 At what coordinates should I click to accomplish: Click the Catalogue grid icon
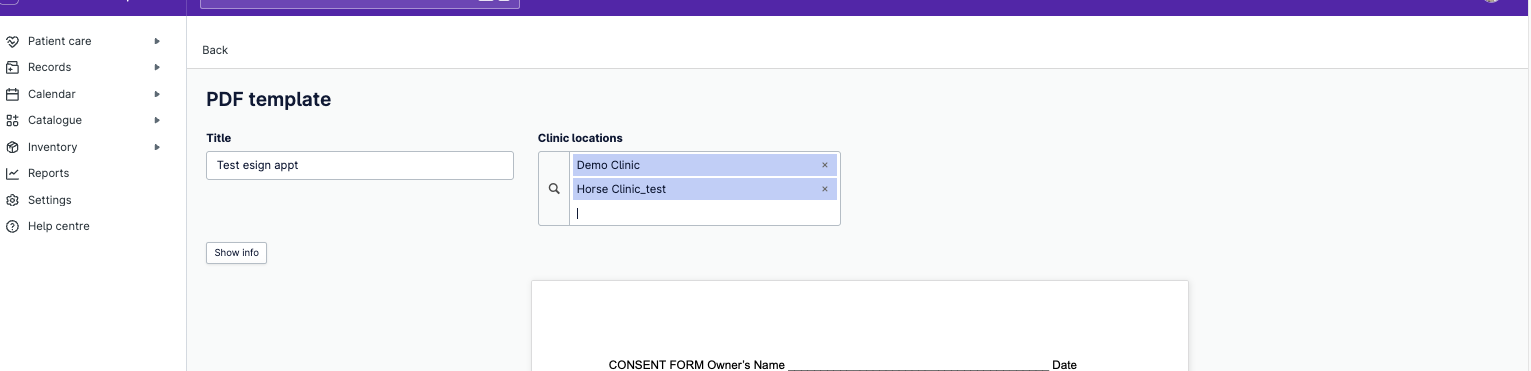pos(12,120)
